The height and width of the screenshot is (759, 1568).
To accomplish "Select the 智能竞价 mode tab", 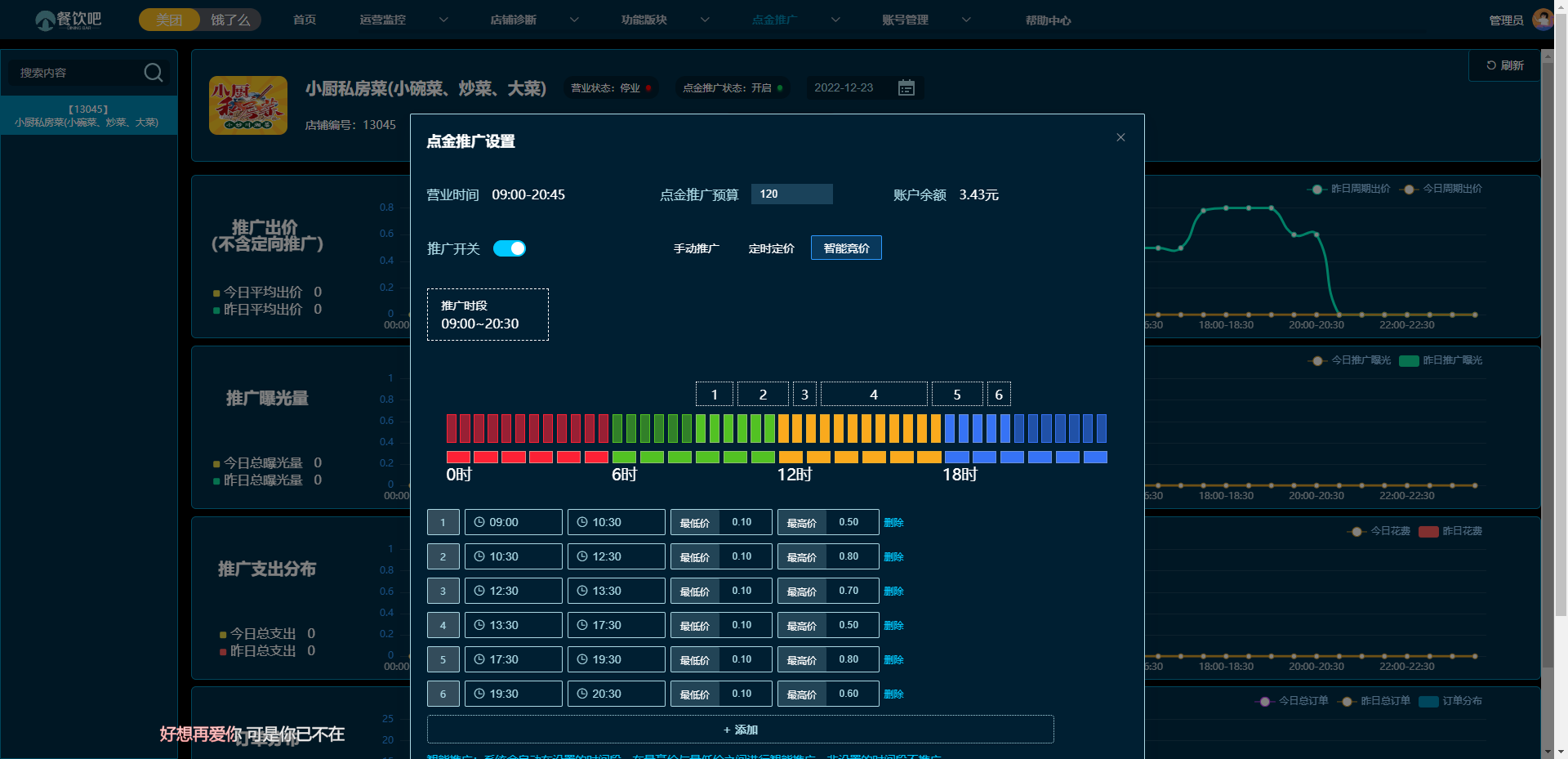I will coord(846,248).
